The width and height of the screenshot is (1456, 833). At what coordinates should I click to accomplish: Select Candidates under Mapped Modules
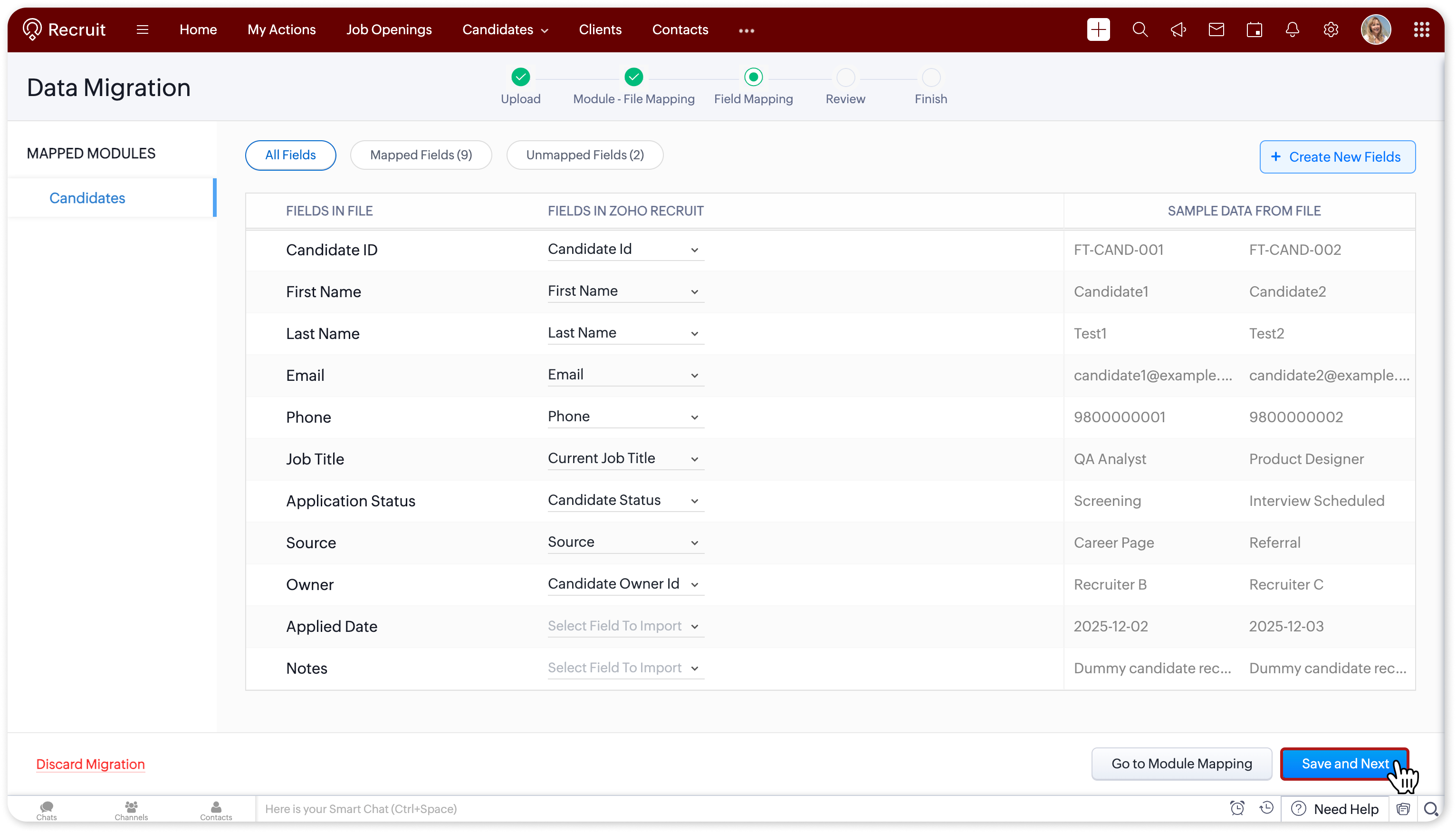[87, 198]
